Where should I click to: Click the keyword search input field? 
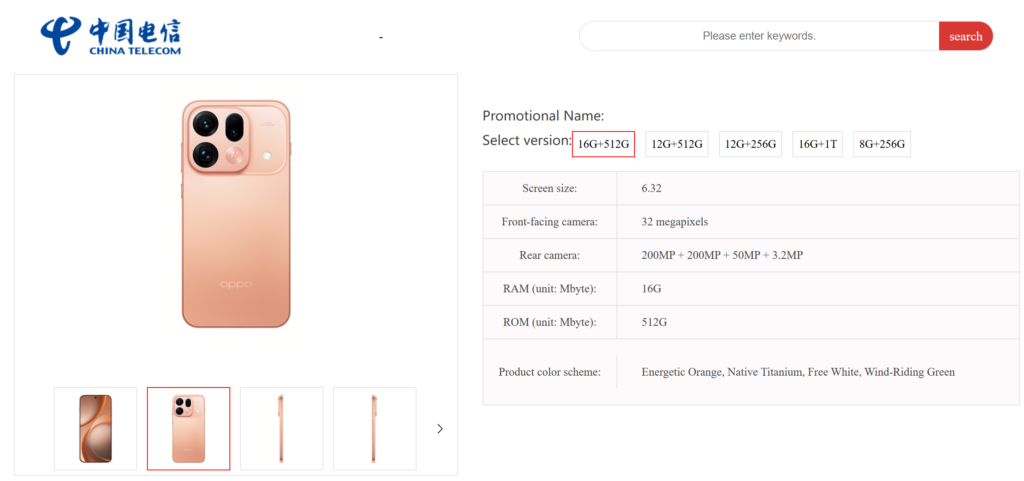(x=759, y=36)
